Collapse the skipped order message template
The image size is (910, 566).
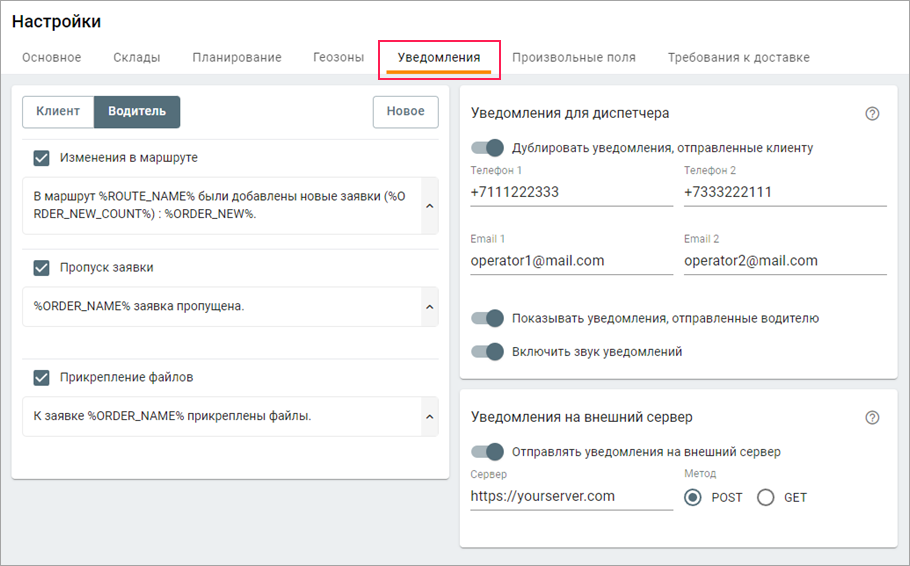click(429, 307)
